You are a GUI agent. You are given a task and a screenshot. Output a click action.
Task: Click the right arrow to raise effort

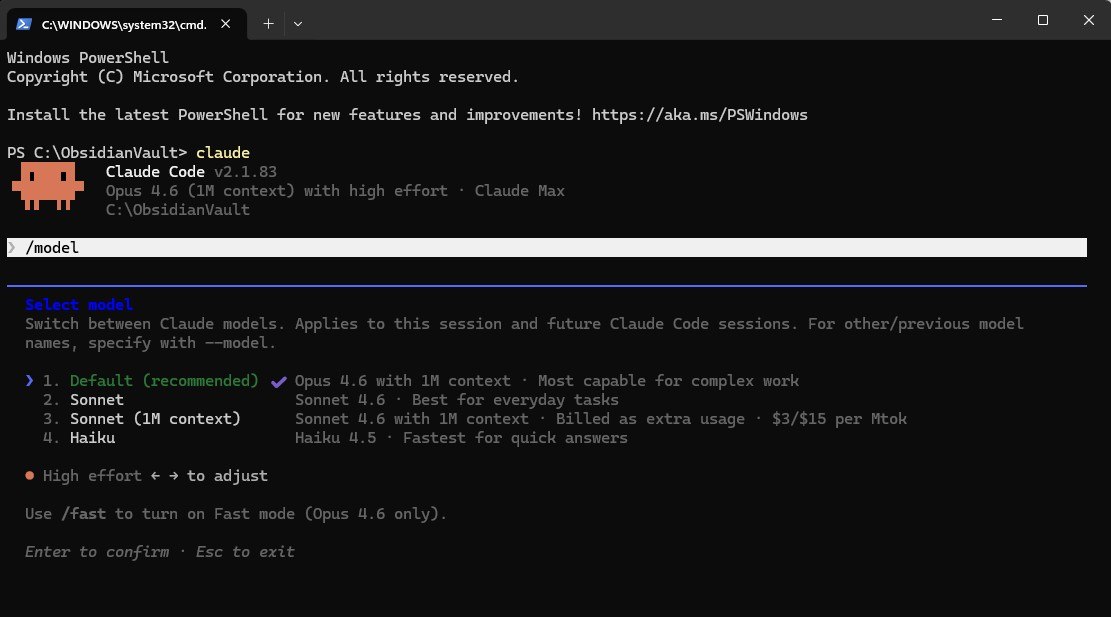pos(173,476)
